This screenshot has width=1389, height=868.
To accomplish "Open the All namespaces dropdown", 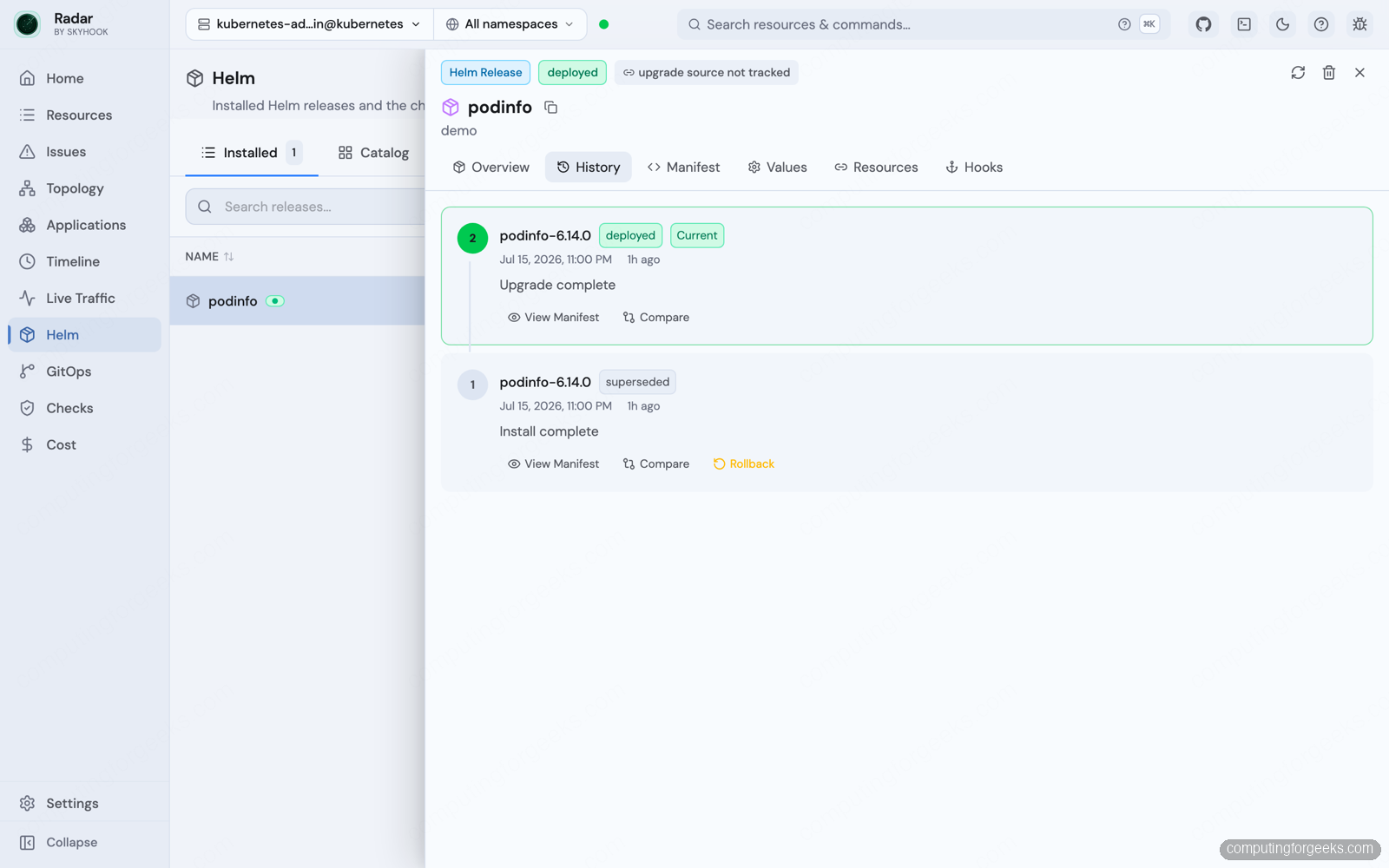I will 510,24.
